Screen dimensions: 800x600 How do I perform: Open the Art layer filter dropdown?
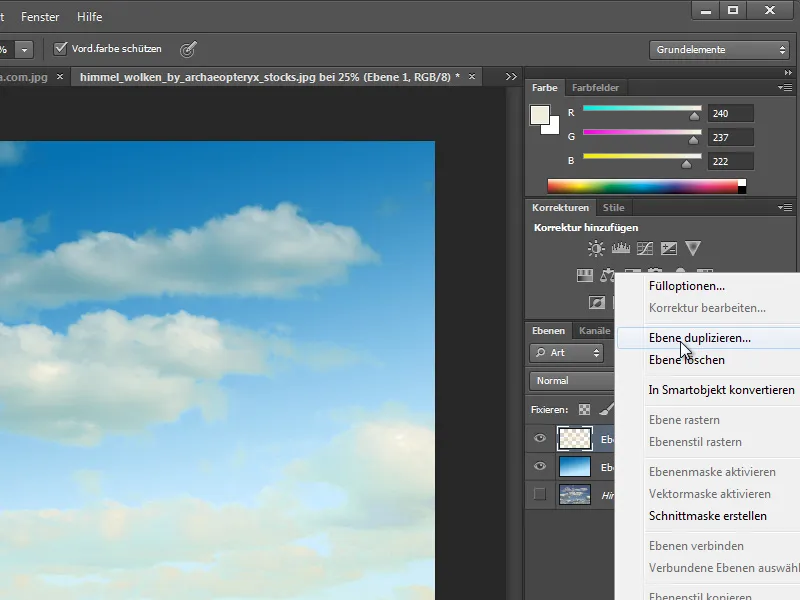(566, 353)
